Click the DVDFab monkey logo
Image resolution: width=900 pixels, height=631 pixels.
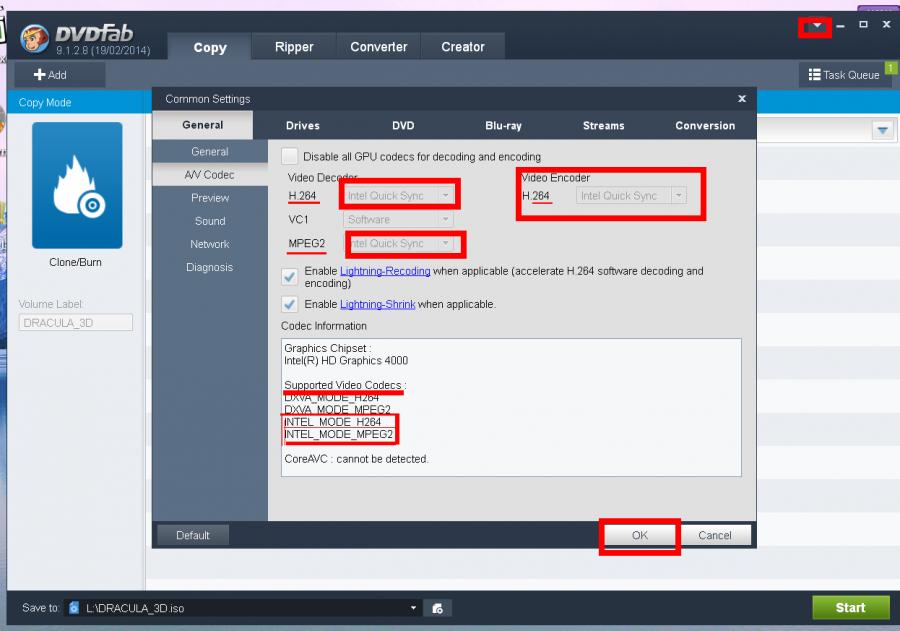[34, 39]
